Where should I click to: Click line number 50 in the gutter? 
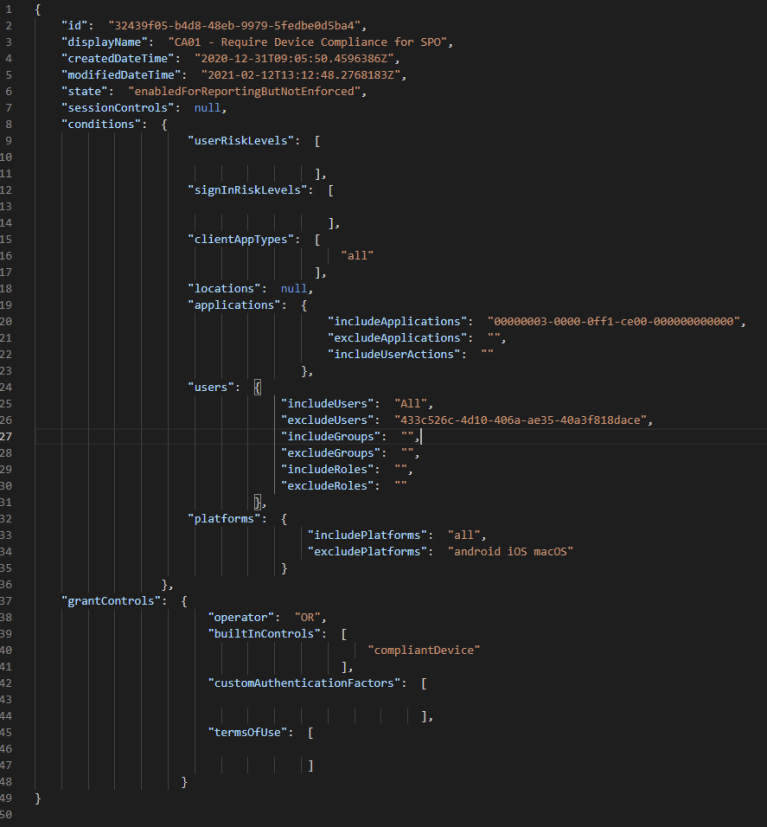[x=11, y=815]
